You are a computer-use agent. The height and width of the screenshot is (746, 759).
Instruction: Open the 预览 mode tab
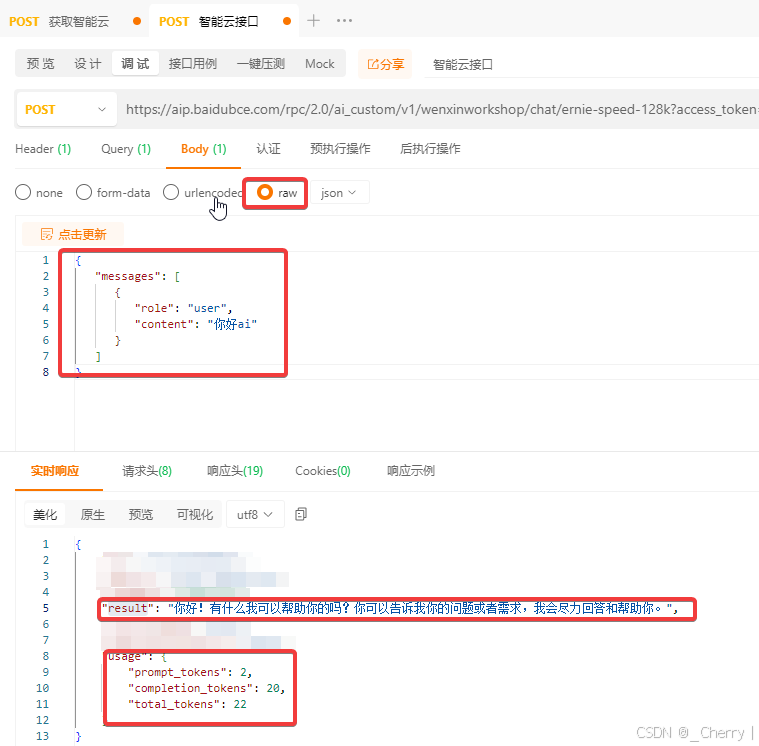[x=40, y=64]
